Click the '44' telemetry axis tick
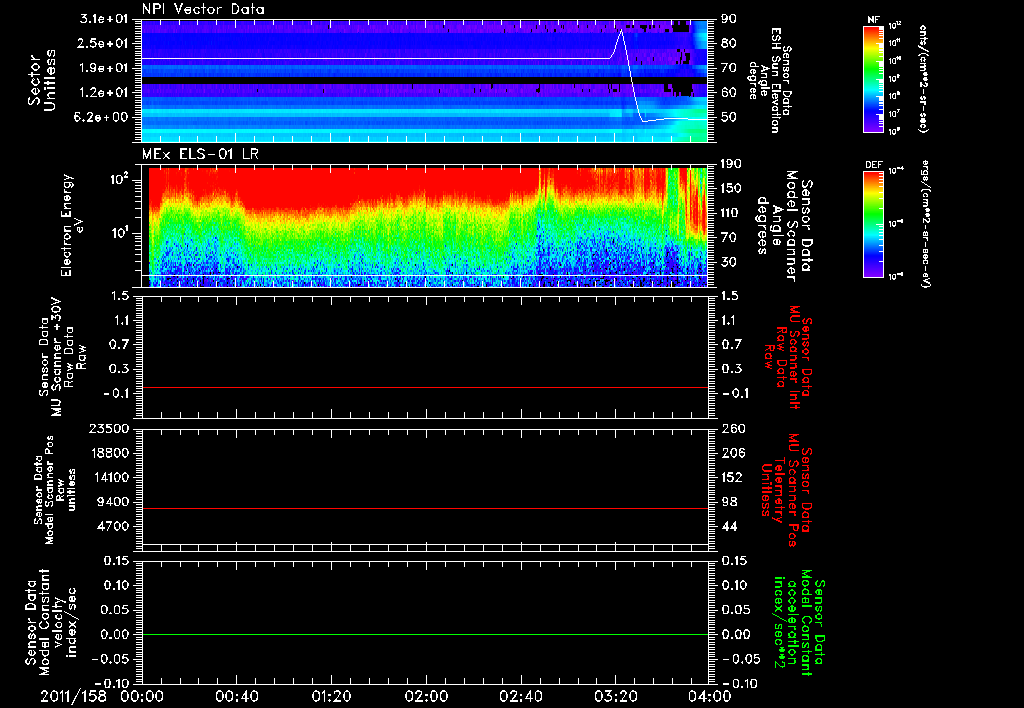 coord(729,526)
